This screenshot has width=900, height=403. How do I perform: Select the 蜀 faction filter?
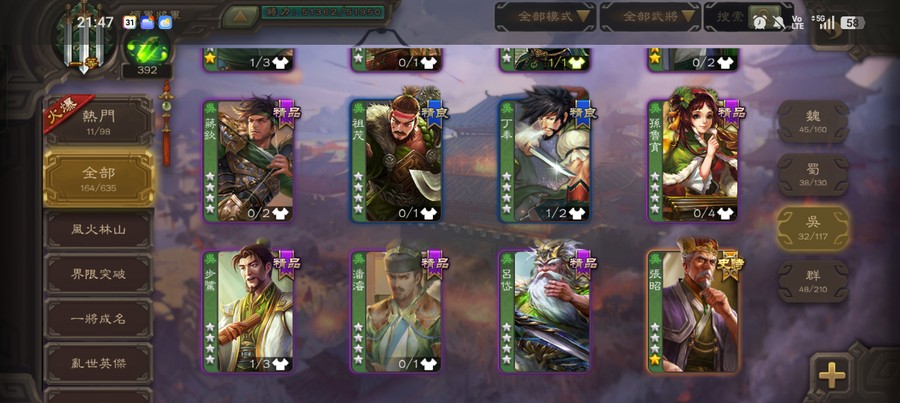click(x=813, y=175)
